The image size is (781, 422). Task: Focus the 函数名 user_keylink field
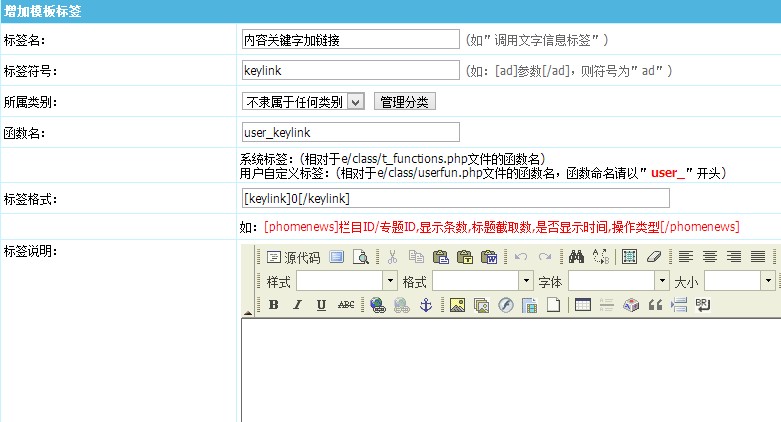350,132
